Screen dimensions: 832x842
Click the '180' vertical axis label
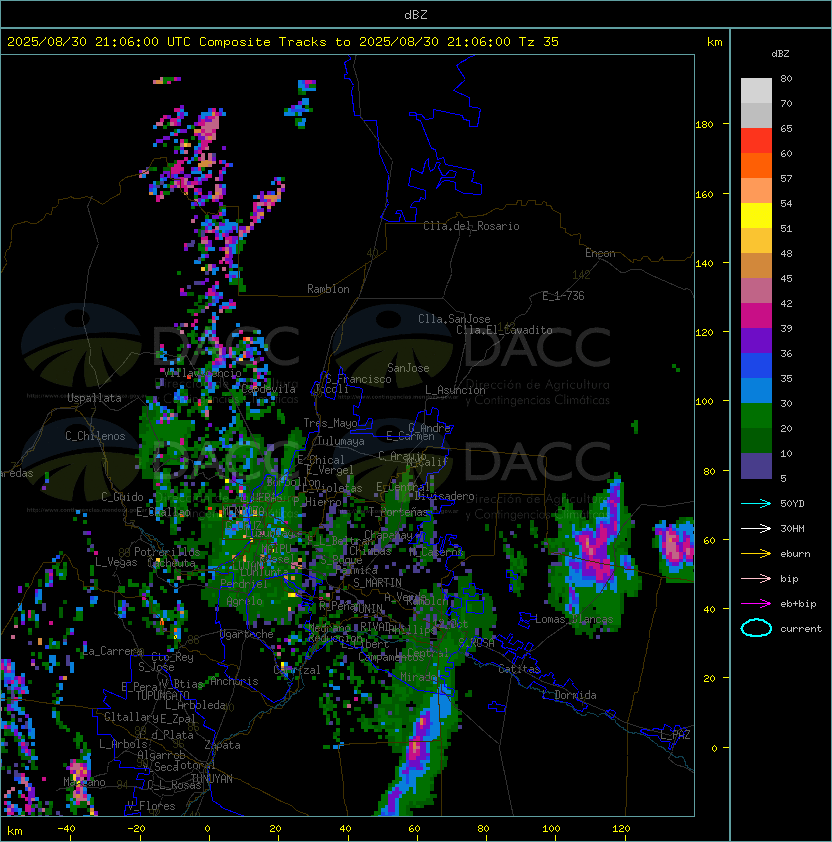click(704, 125)
